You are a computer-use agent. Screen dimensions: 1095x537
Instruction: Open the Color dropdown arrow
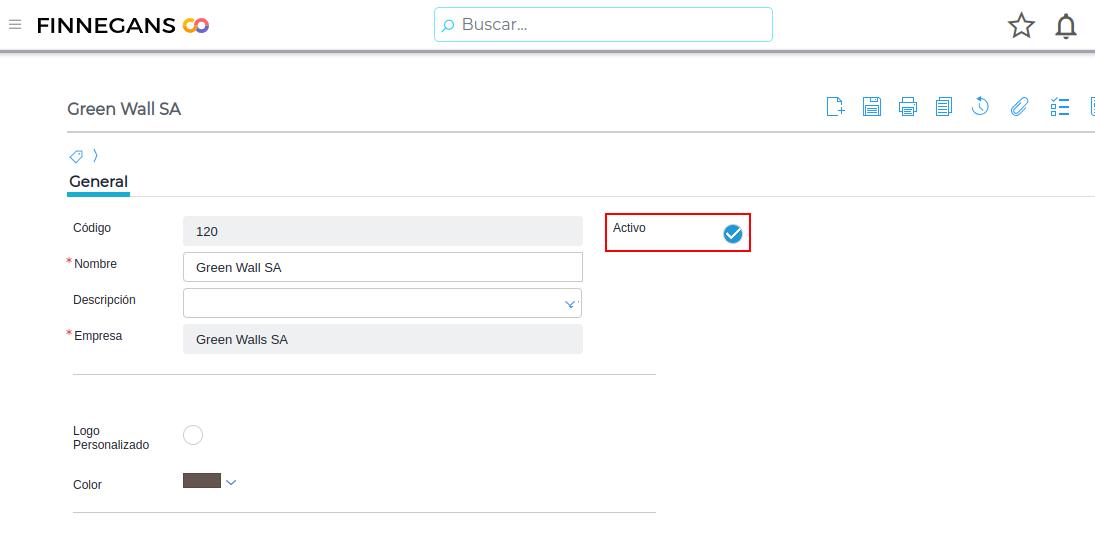point(231,482)
